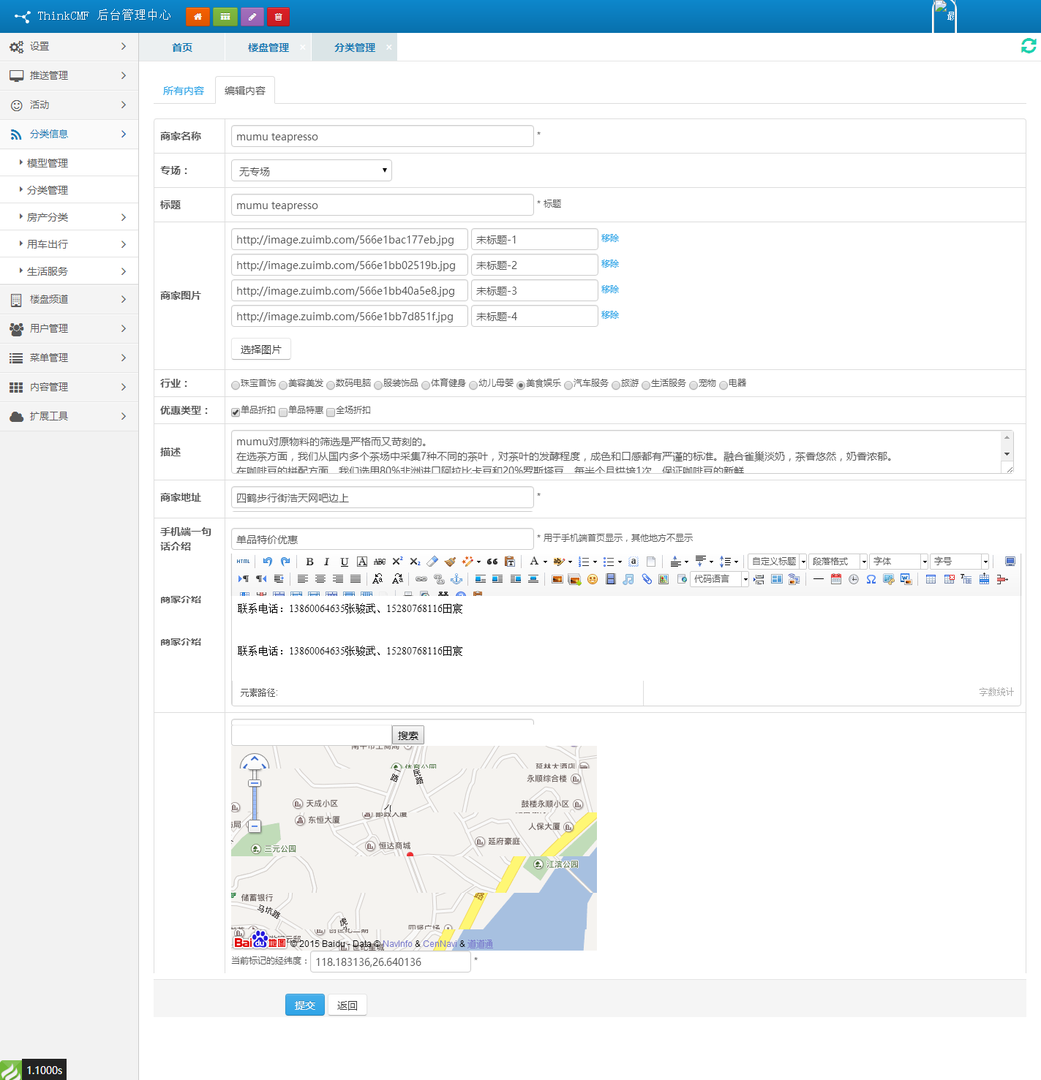Click the 商家名称 input field
The width and height of the screenshot is (1041, 1080).
pos(382,136)
